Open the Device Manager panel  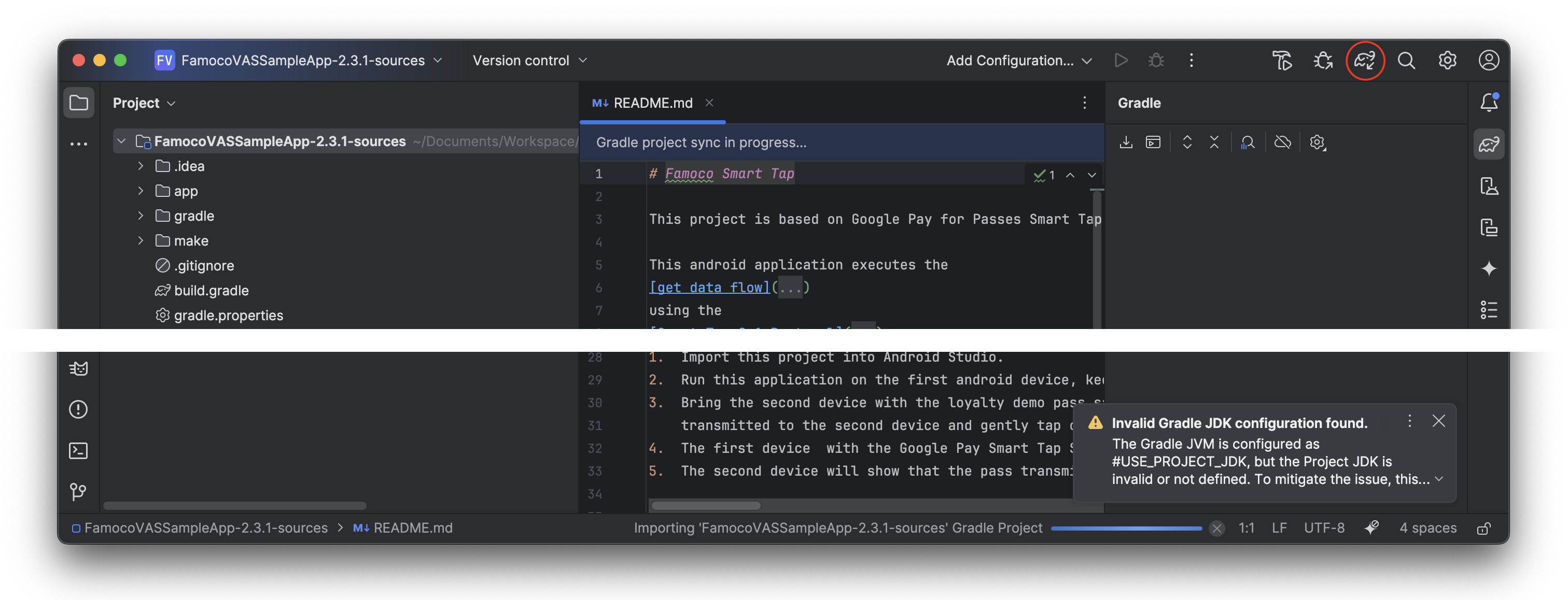[1490, 187]
